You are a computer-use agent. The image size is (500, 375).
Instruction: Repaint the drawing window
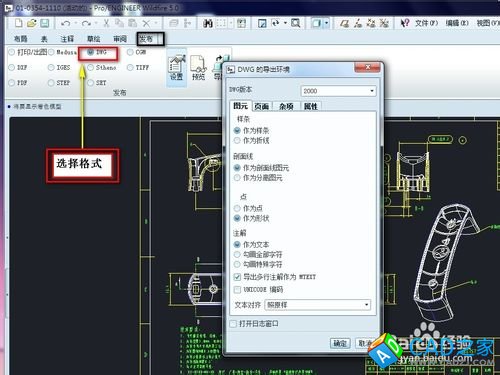(262, 23)
